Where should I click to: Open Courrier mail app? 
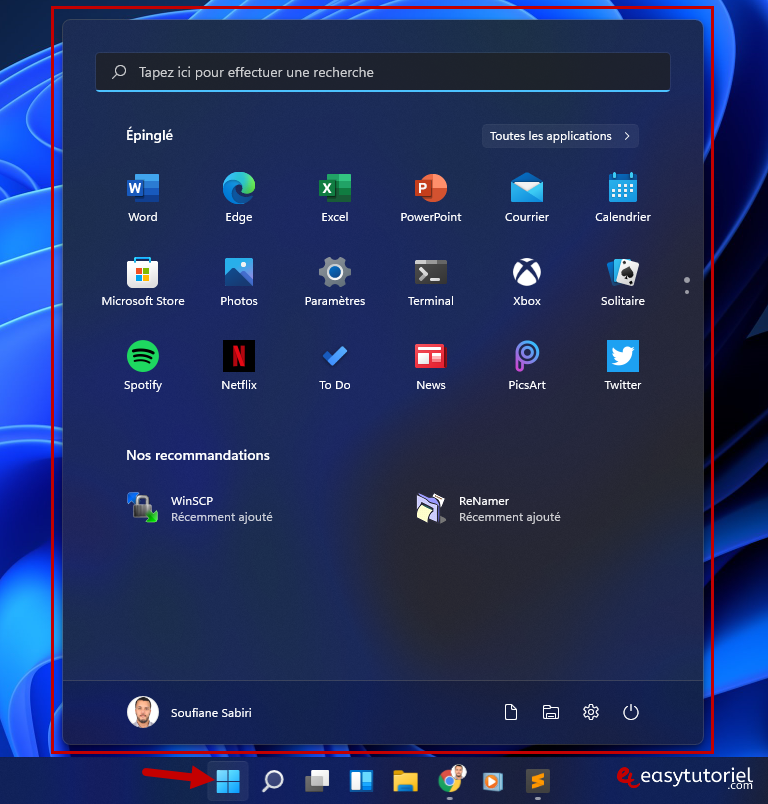527,197
